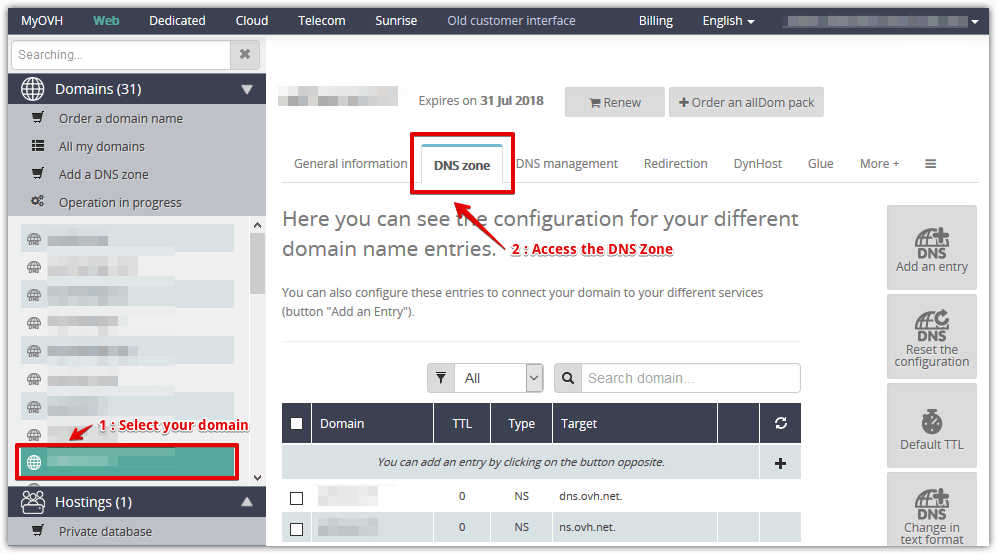The image size is (997, 554).
Task: Open All my domains list
Action: tap(102, 147)
